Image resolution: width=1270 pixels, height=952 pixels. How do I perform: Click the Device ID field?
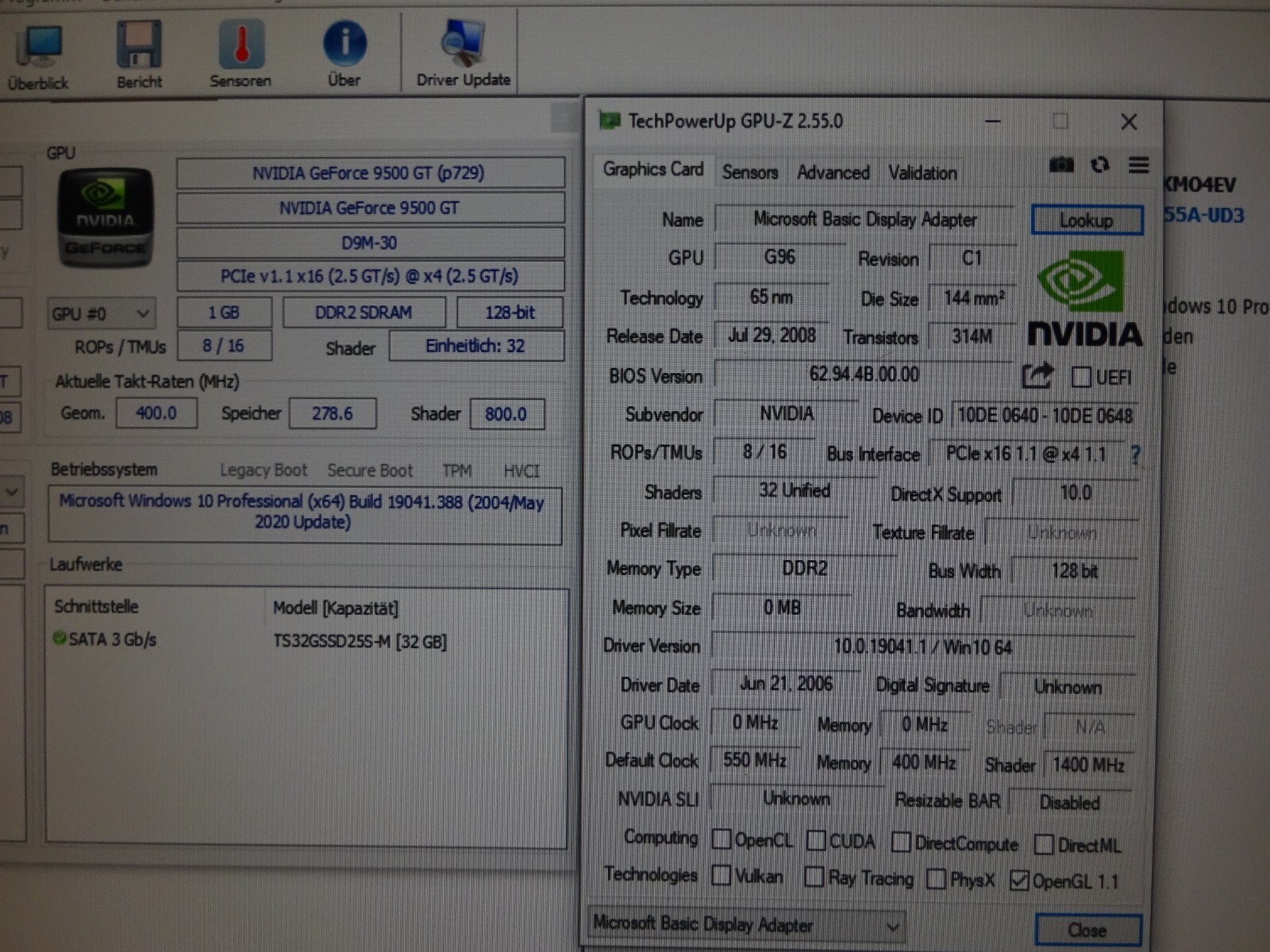tap(1045, 415)
